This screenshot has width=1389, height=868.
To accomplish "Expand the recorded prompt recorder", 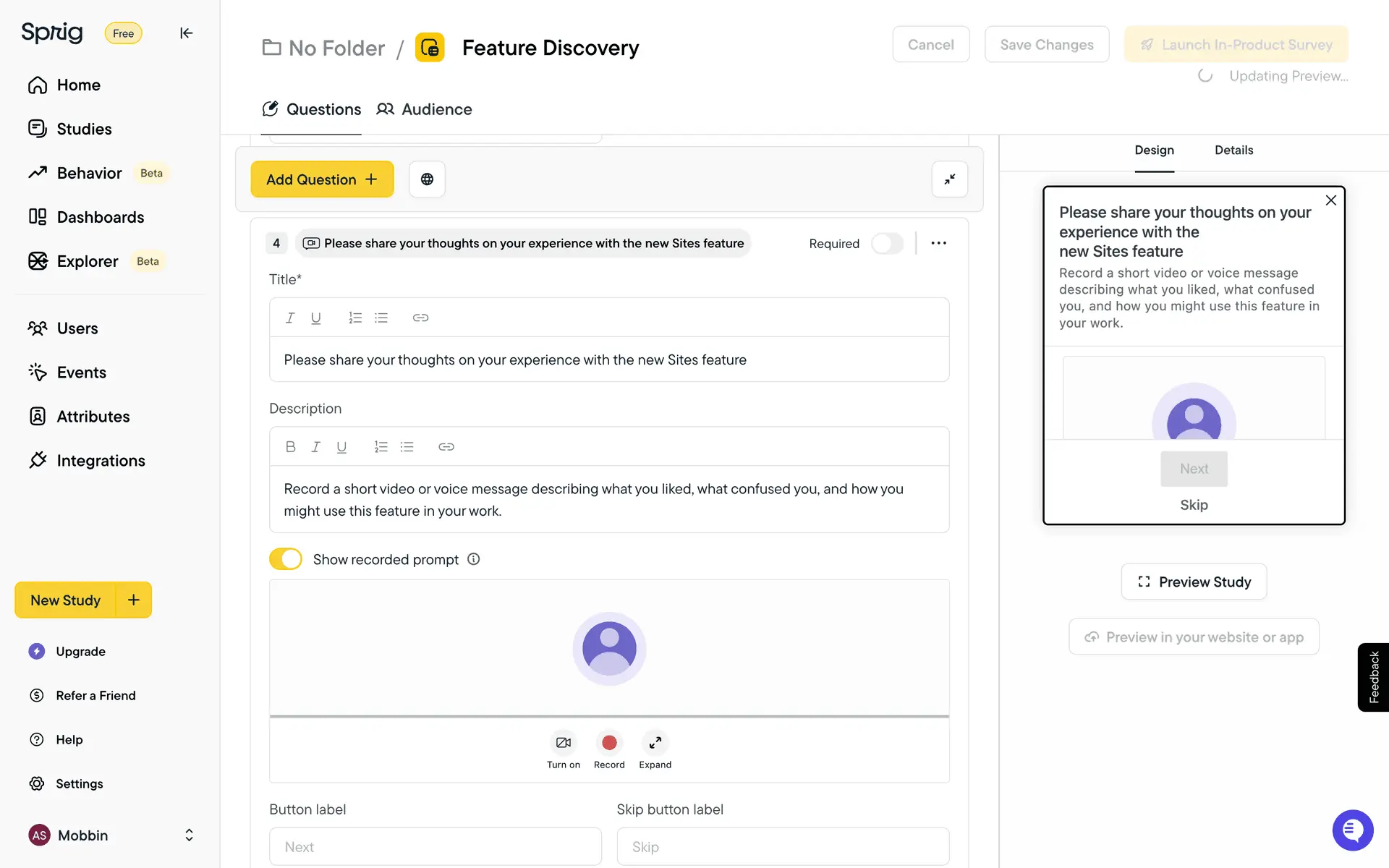I will click(655, 743).
